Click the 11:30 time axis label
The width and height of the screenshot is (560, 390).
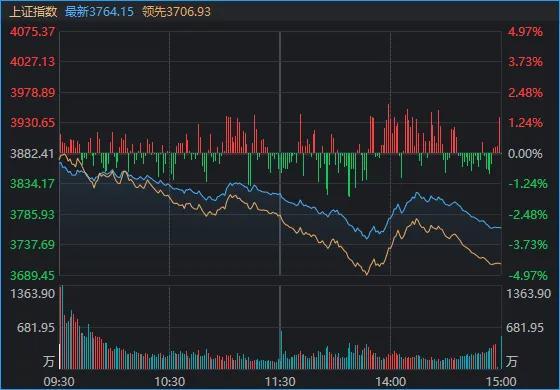280,382
